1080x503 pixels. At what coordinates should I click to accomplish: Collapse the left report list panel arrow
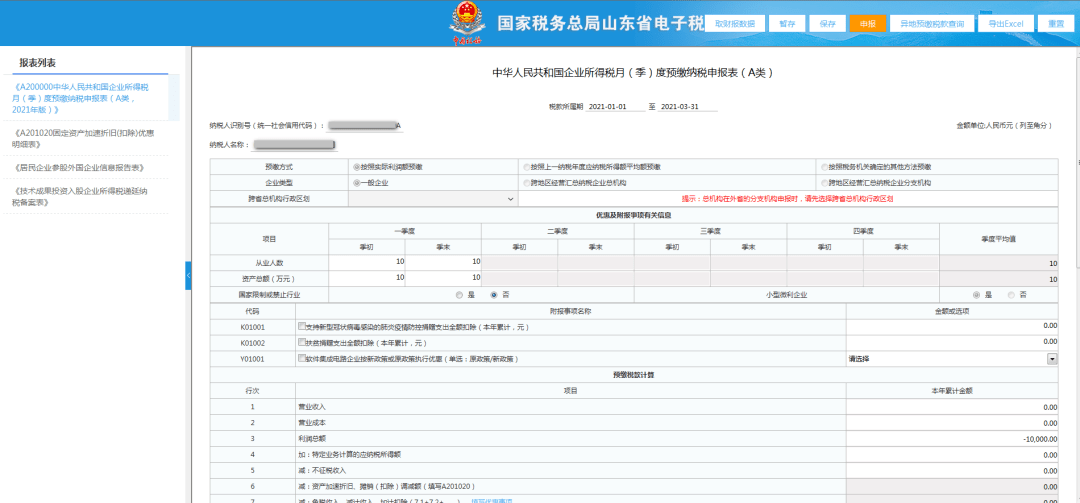point(188,276)
